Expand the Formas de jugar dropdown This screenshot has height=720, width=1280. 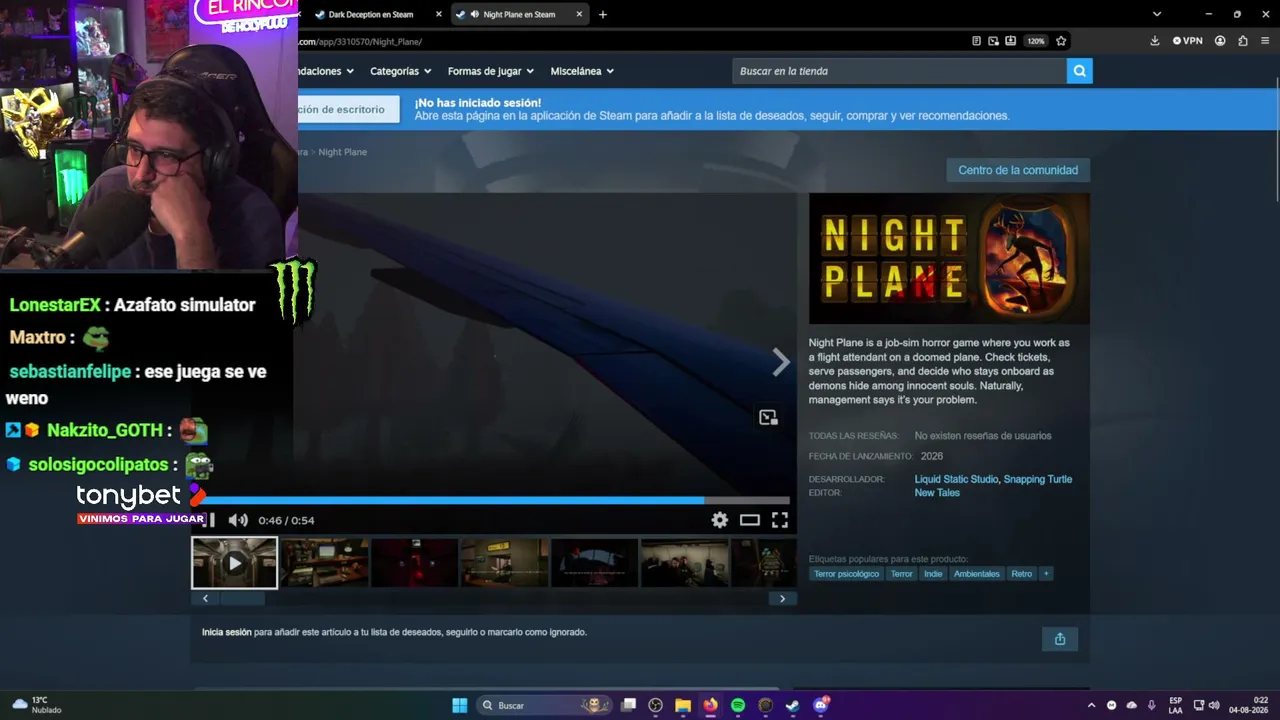491,71
